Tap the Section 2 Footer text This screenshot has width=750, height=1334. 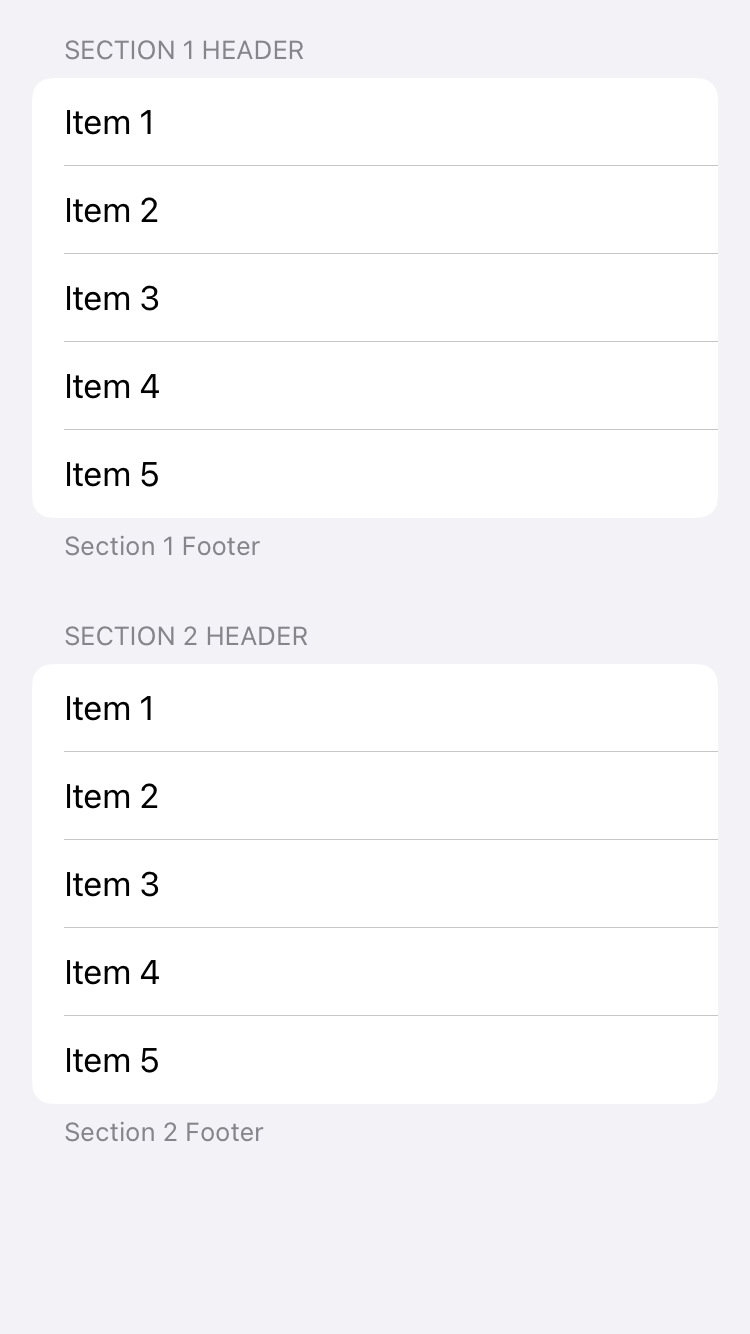(164, 1132)
